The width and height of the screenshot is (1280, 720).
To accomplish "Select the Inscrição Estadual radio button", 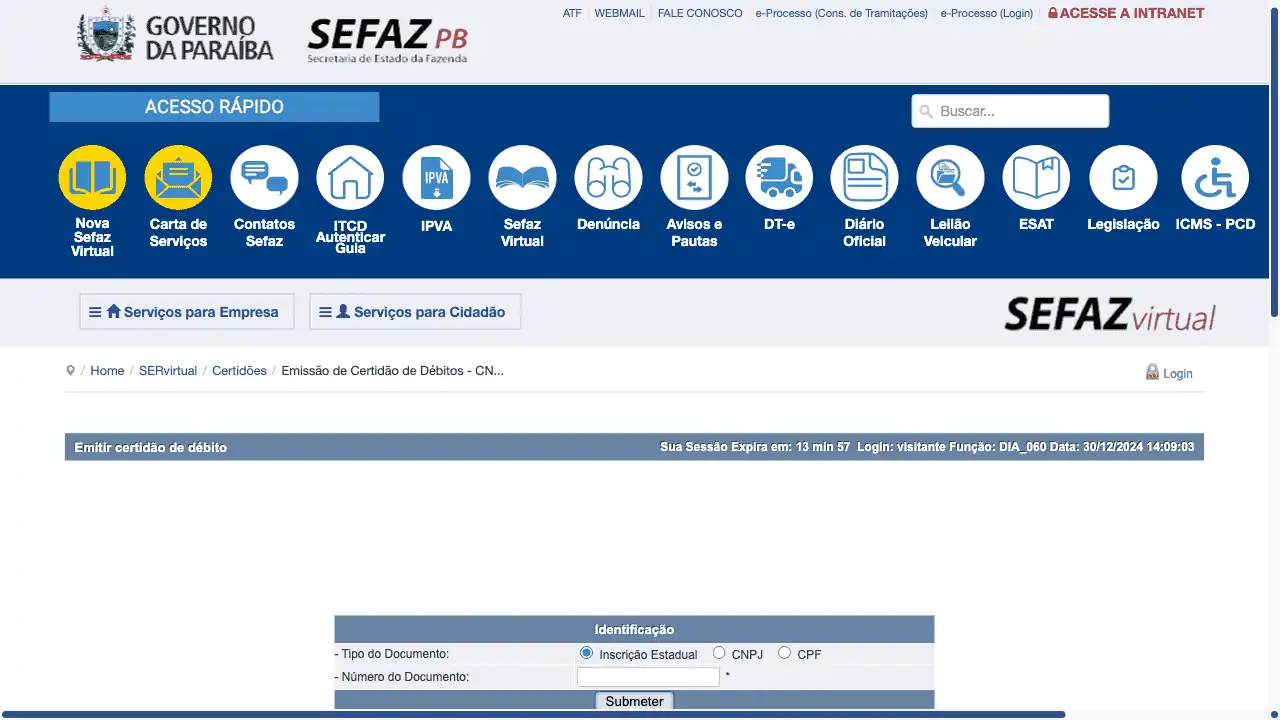I will click(587, 653).
